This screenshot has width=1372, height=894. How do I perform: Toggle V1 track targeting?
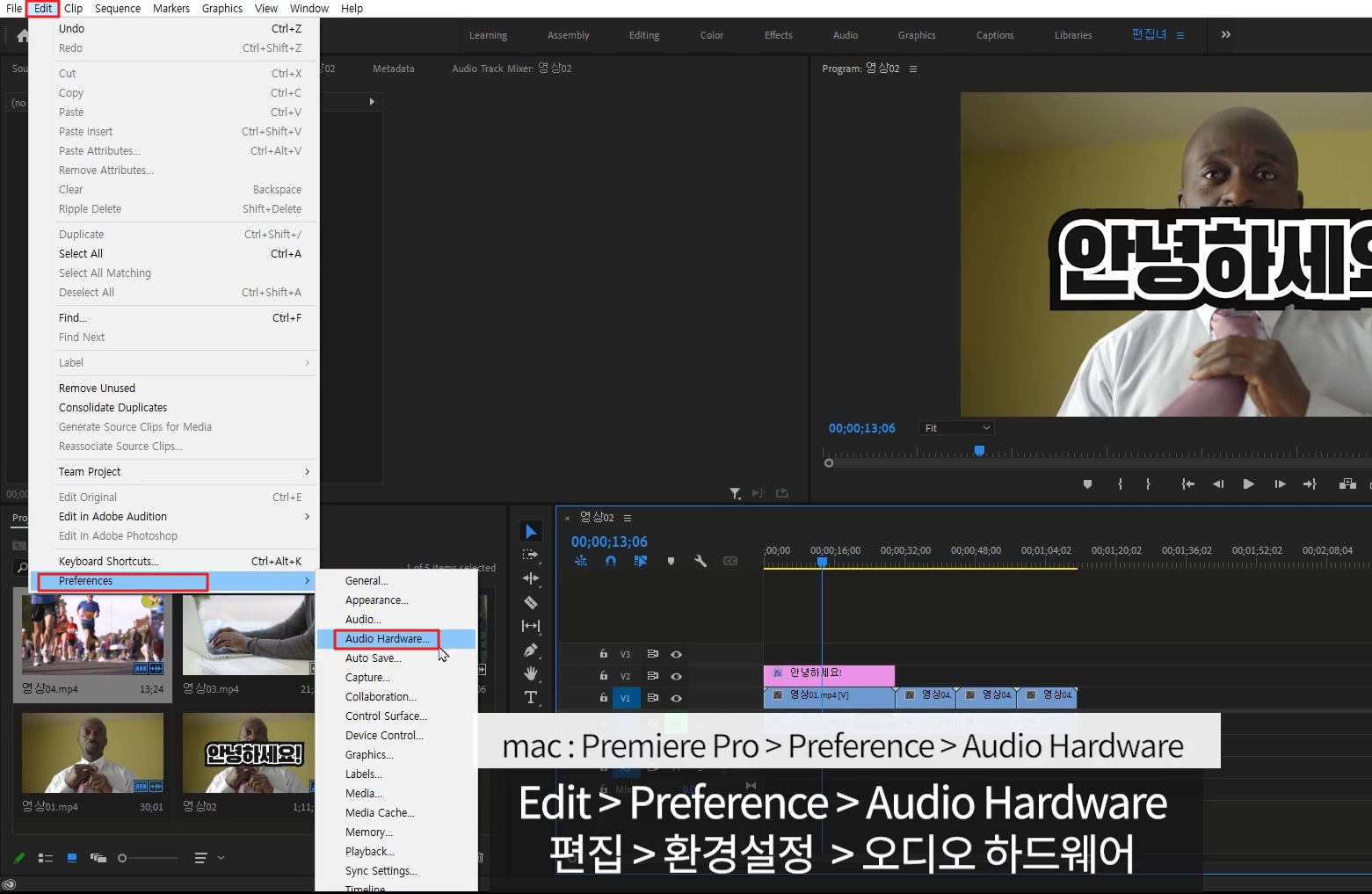[x=626, y=698]
